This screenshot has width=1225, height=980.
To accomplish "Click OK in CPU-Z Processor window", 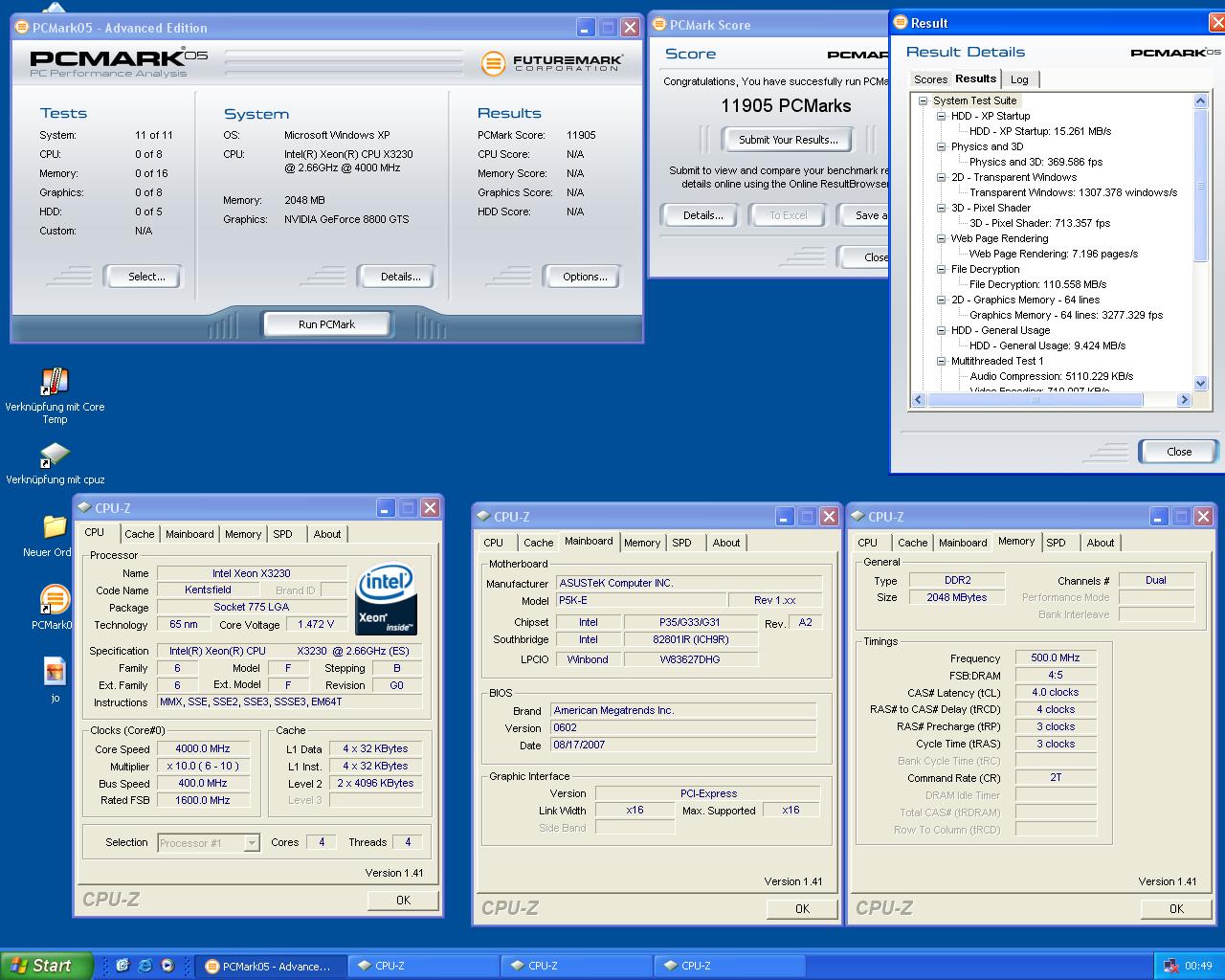I will tap(403, 901).
